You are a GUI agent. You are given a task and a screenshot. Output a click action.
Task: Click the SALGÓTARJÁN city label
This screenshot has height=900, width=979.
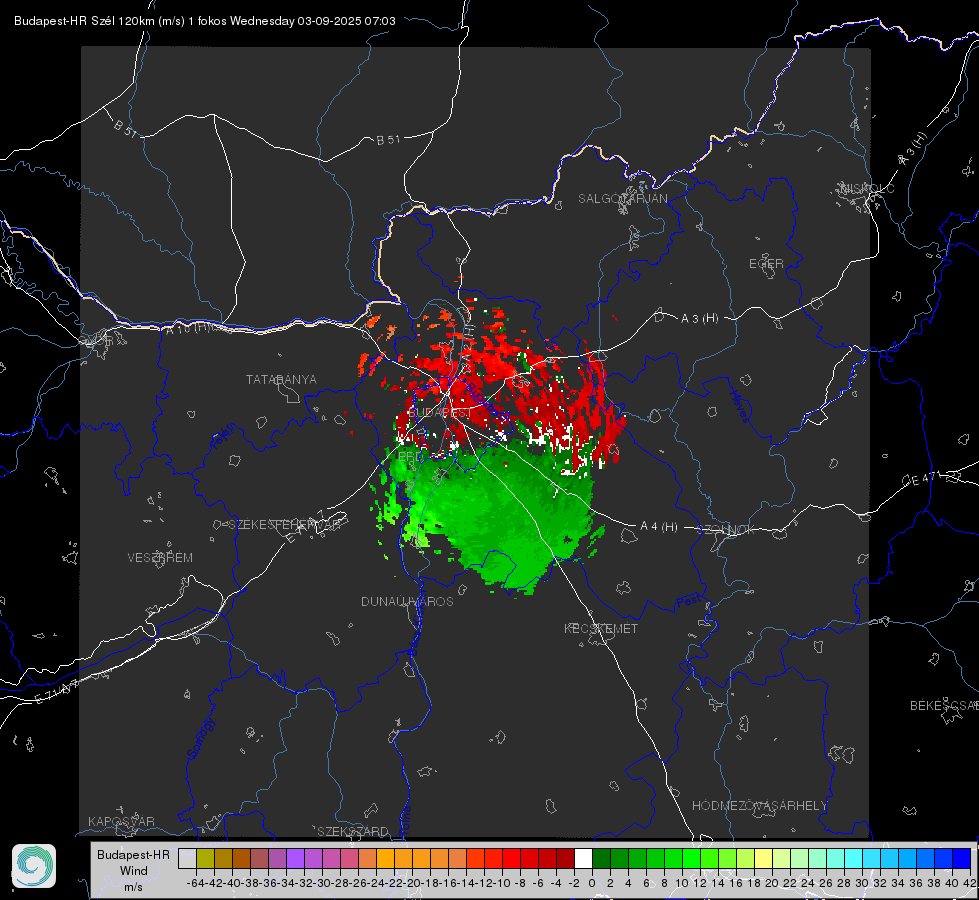pyautogui.click(x=622, y=199)
